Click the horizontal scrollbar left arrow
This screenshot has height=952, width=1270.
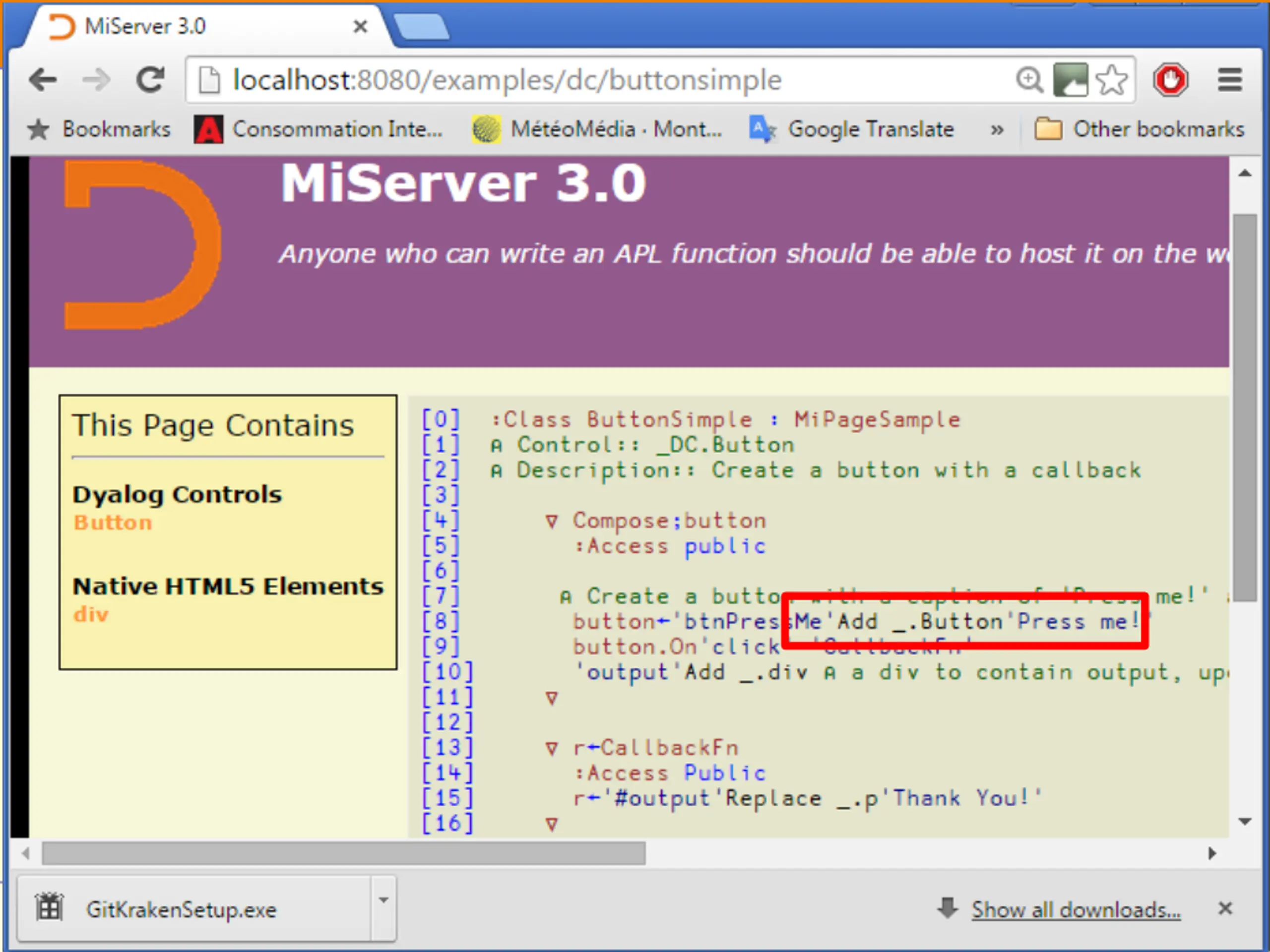26,853
